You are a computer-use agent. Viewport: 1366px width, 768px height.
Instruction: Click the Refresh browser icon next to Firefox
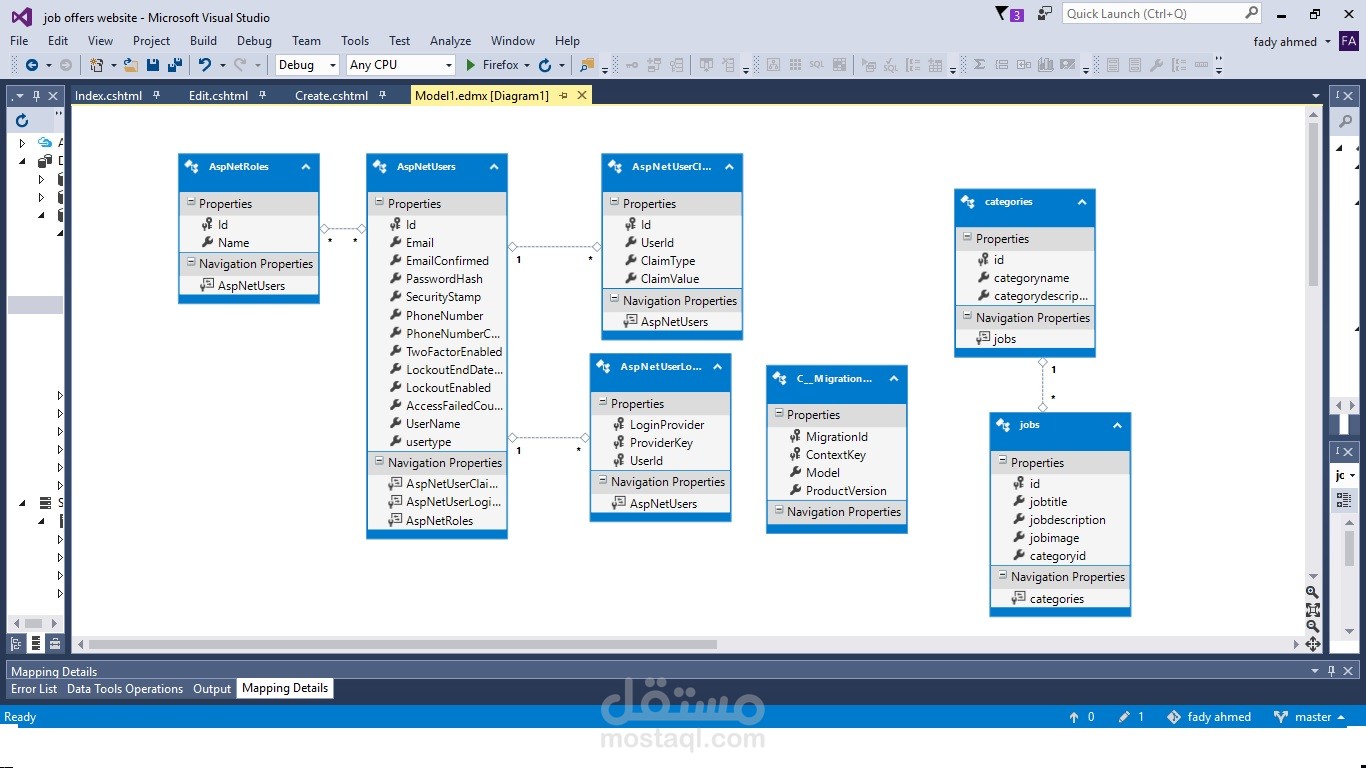pyautogui.click(x=545, y=65)
